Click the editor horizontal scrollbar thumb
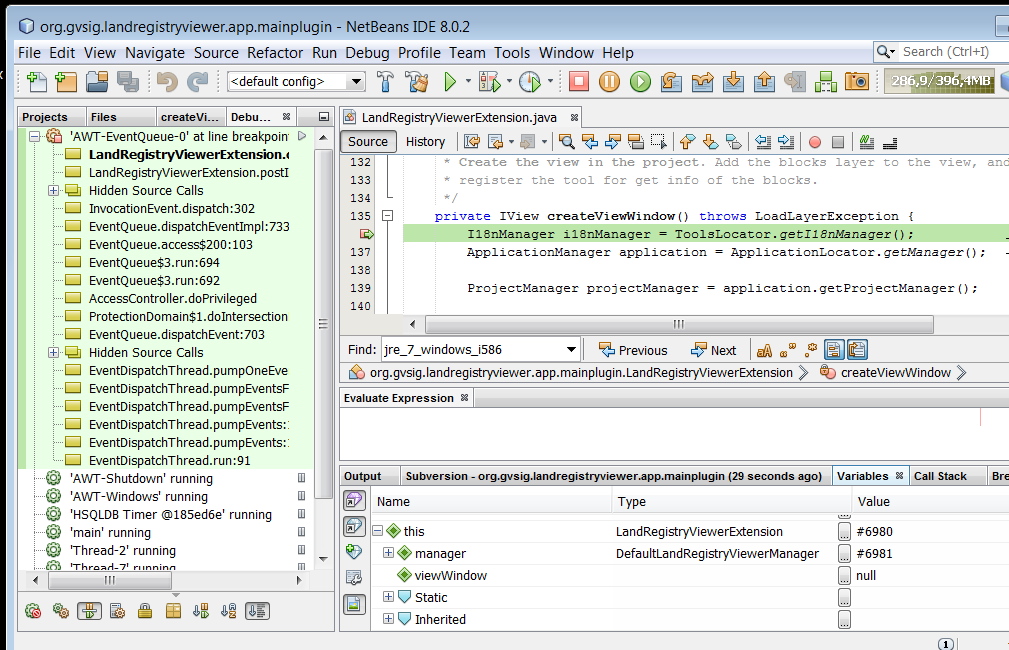1009x650 pixels. [x=678, y=324]
